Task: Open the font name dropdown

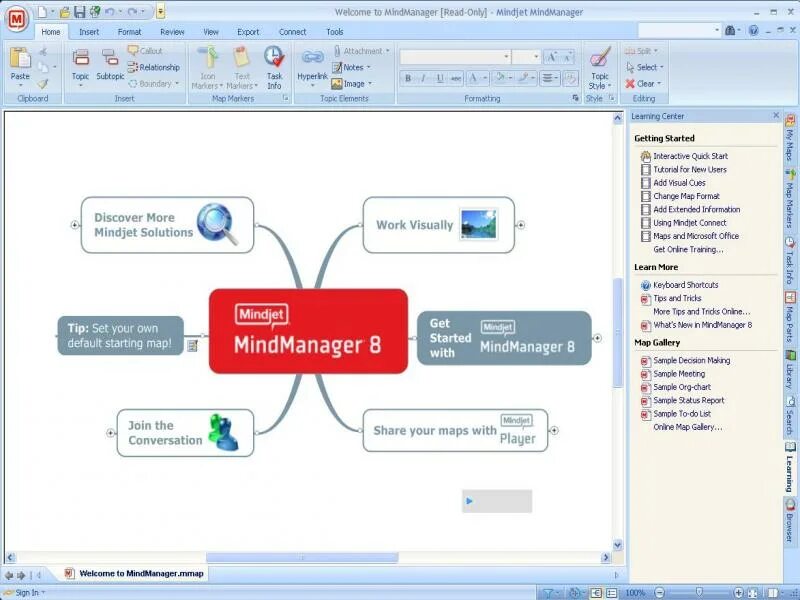Action: (x=506, y=57)
